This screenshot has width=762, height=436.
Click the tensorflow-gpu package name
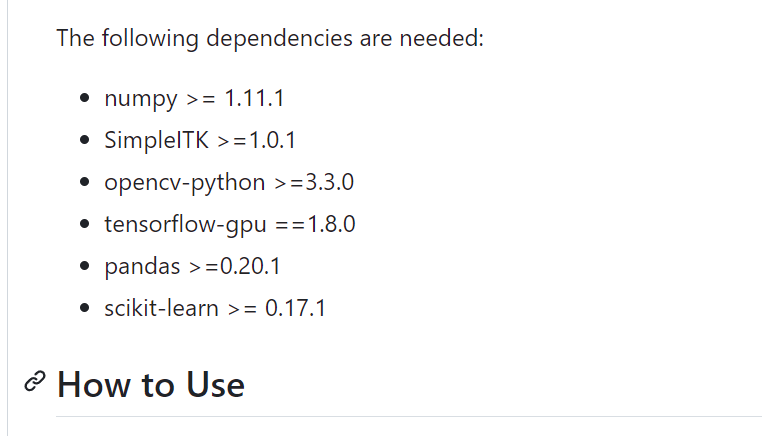point(186,225)
